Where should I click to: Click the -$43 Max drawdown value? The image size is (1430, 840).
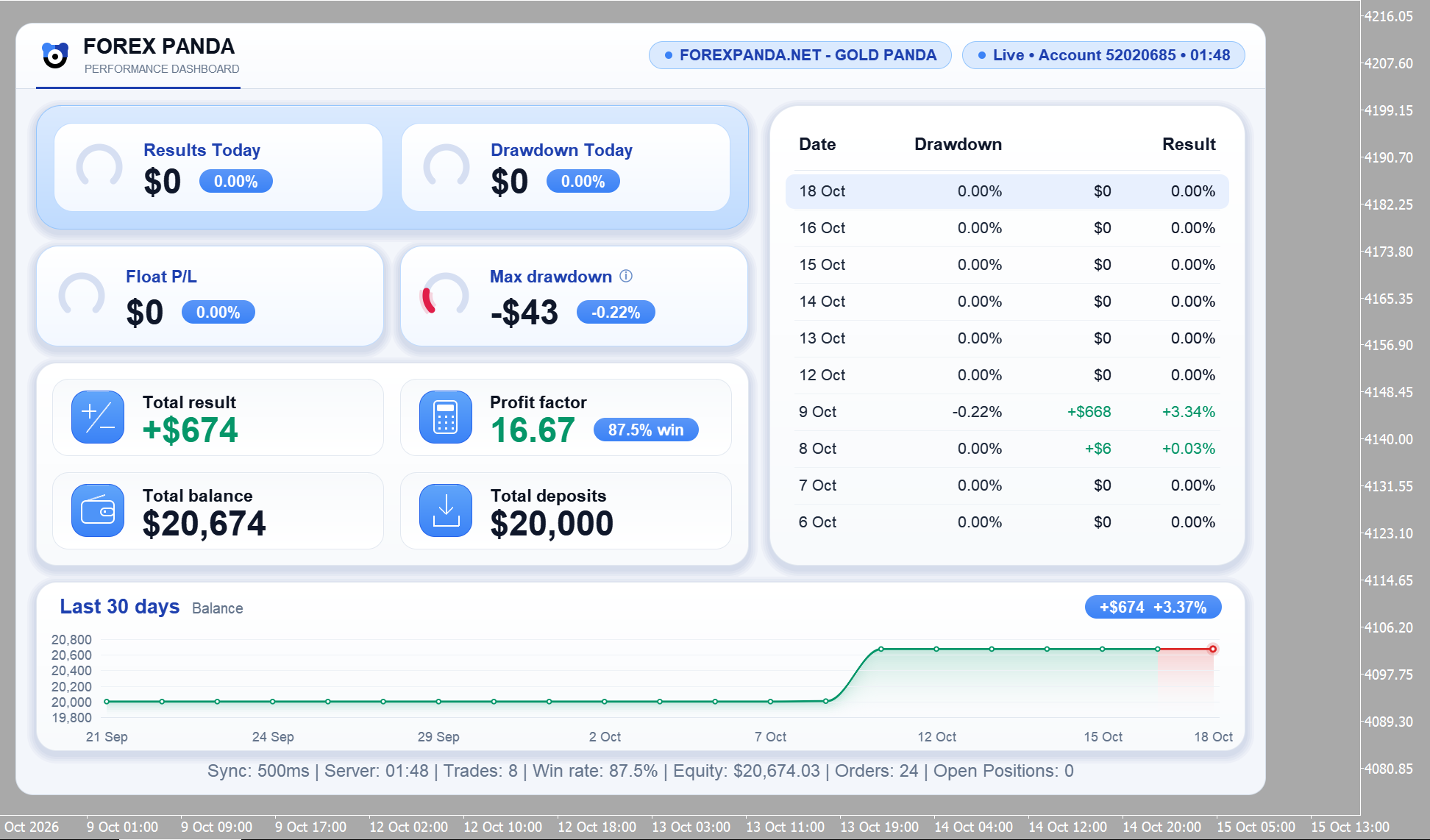[524, 312]
